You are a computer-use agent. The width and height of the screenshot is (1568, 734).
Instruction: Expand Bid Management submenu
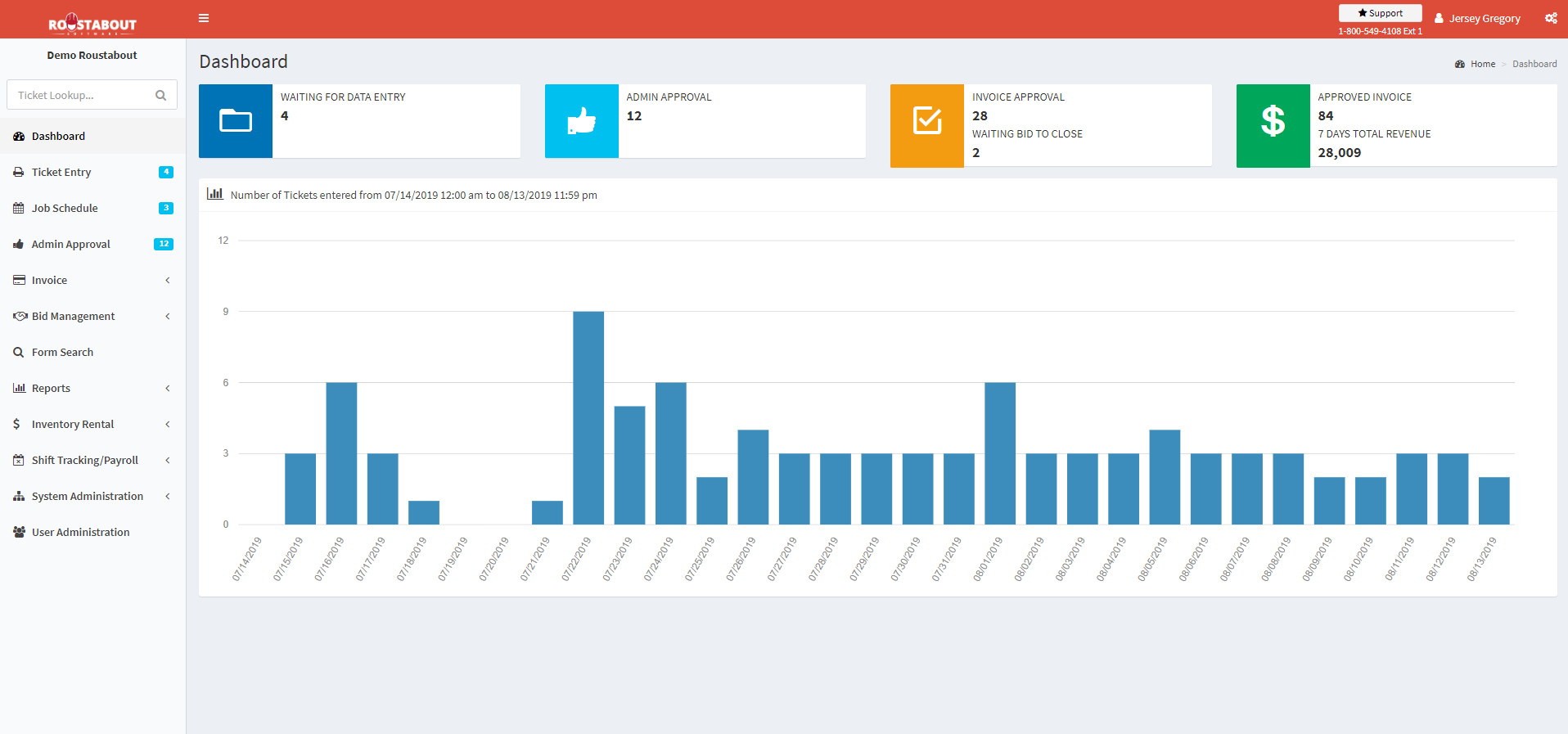pos(92,316)
